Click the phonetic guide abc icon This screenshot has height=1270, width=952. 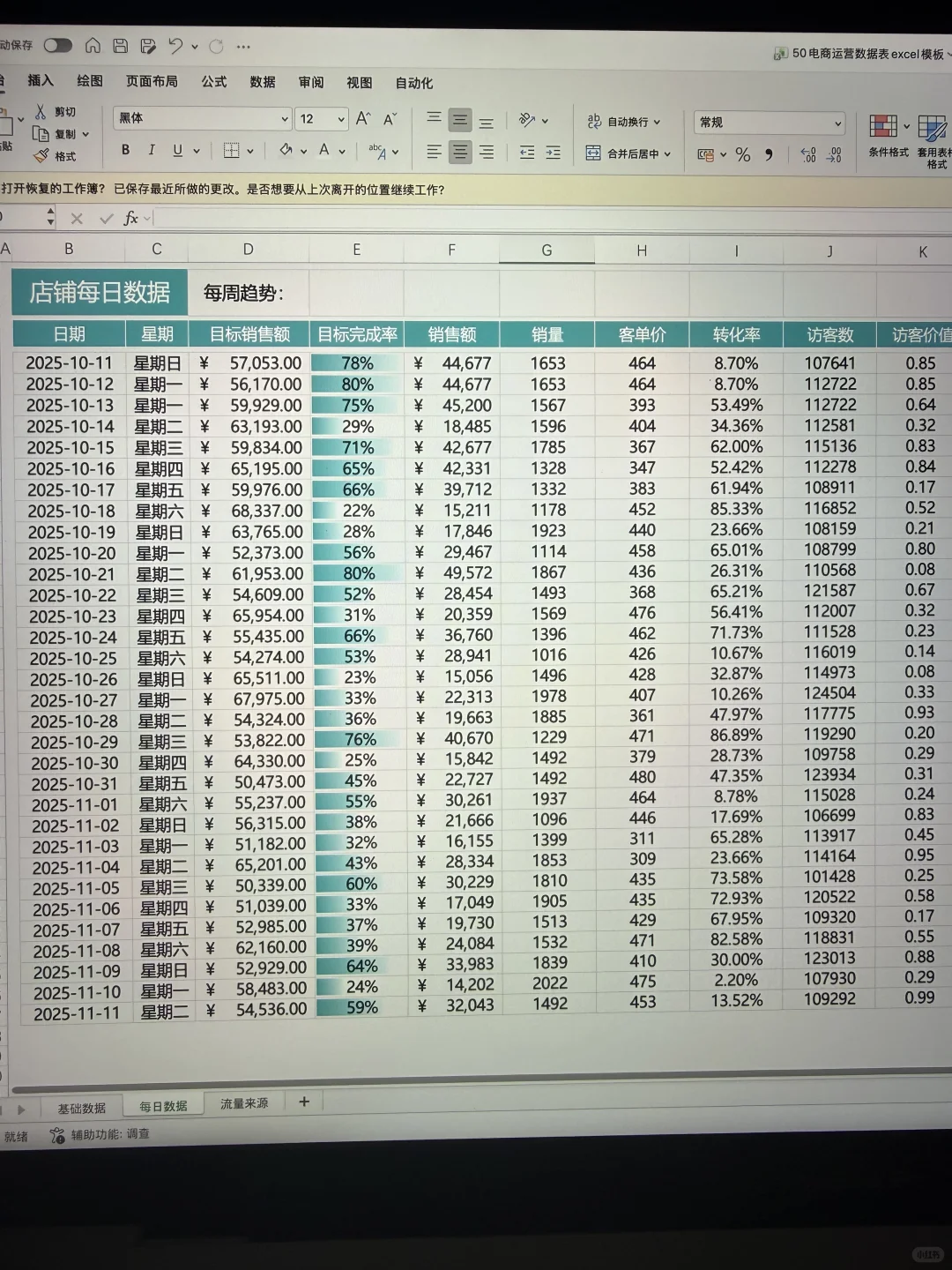pos(377,152)
